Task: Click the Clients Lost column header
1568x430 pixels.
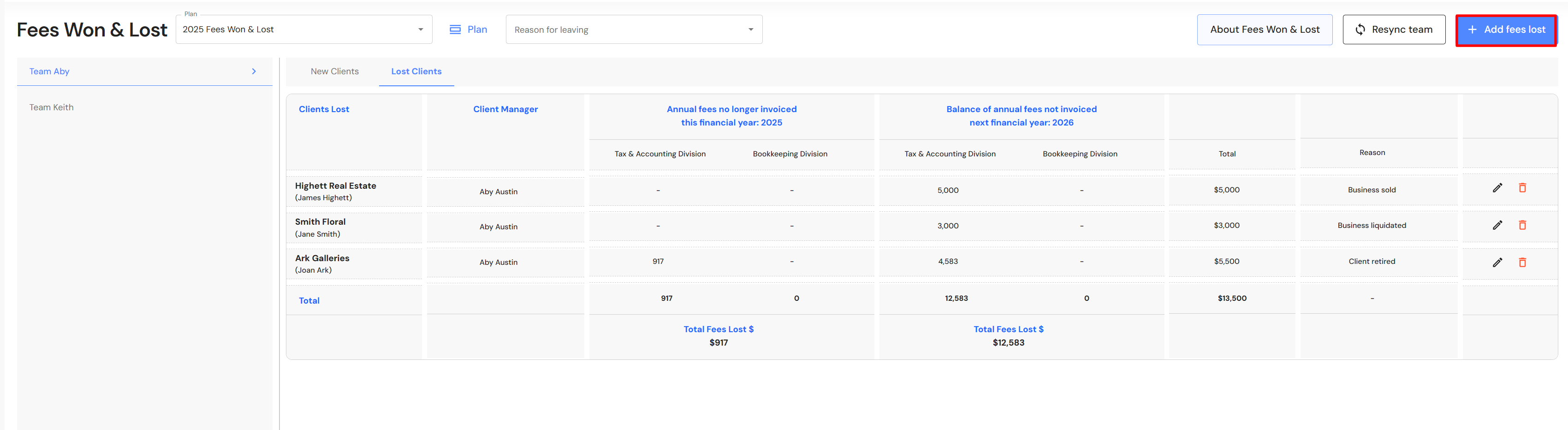Action: pyautogui.click(x=324, y=110)
